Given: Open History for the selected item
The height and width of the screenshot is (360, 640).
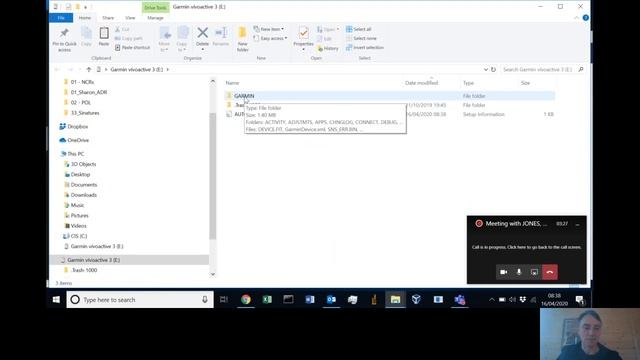Looking at the screenshot, I should (328, 48).
